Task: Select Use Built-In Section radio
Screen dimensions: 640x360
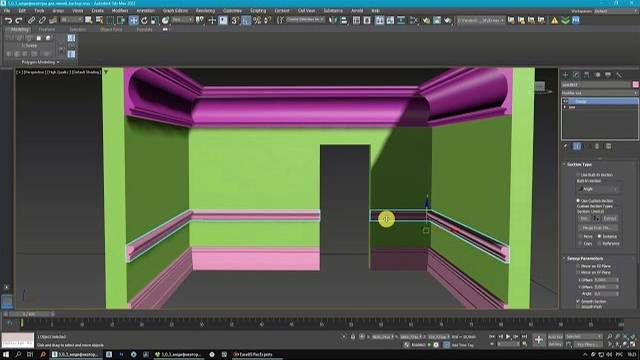Action: [x=578, y=175]
